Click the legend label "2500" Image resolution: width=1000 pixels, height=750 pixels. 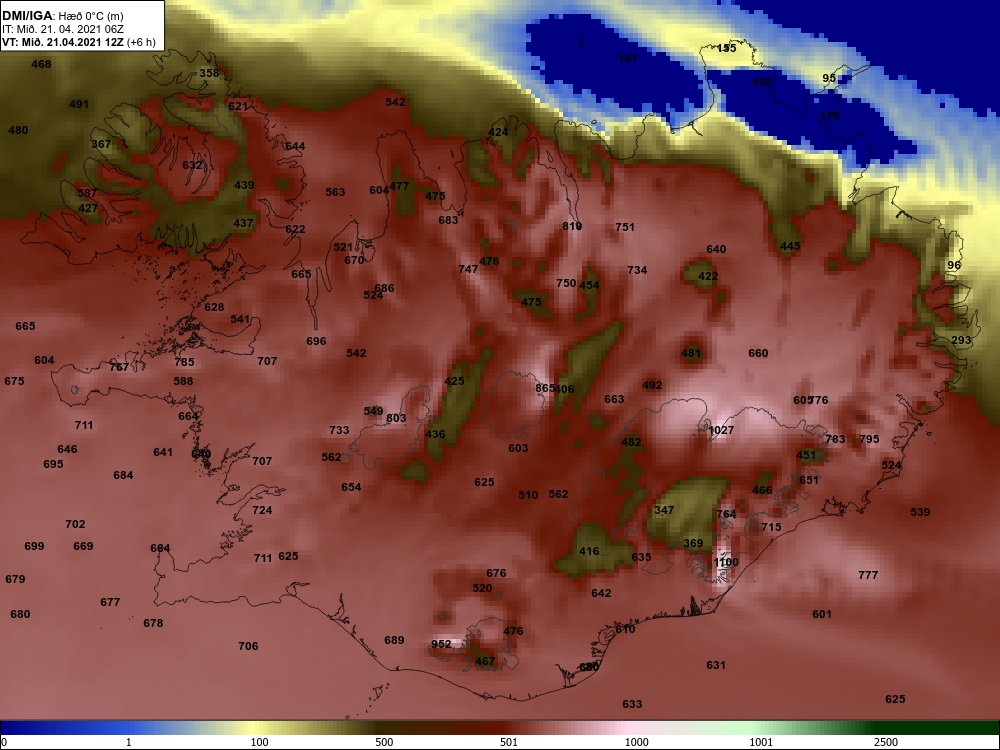pos(886,742)
